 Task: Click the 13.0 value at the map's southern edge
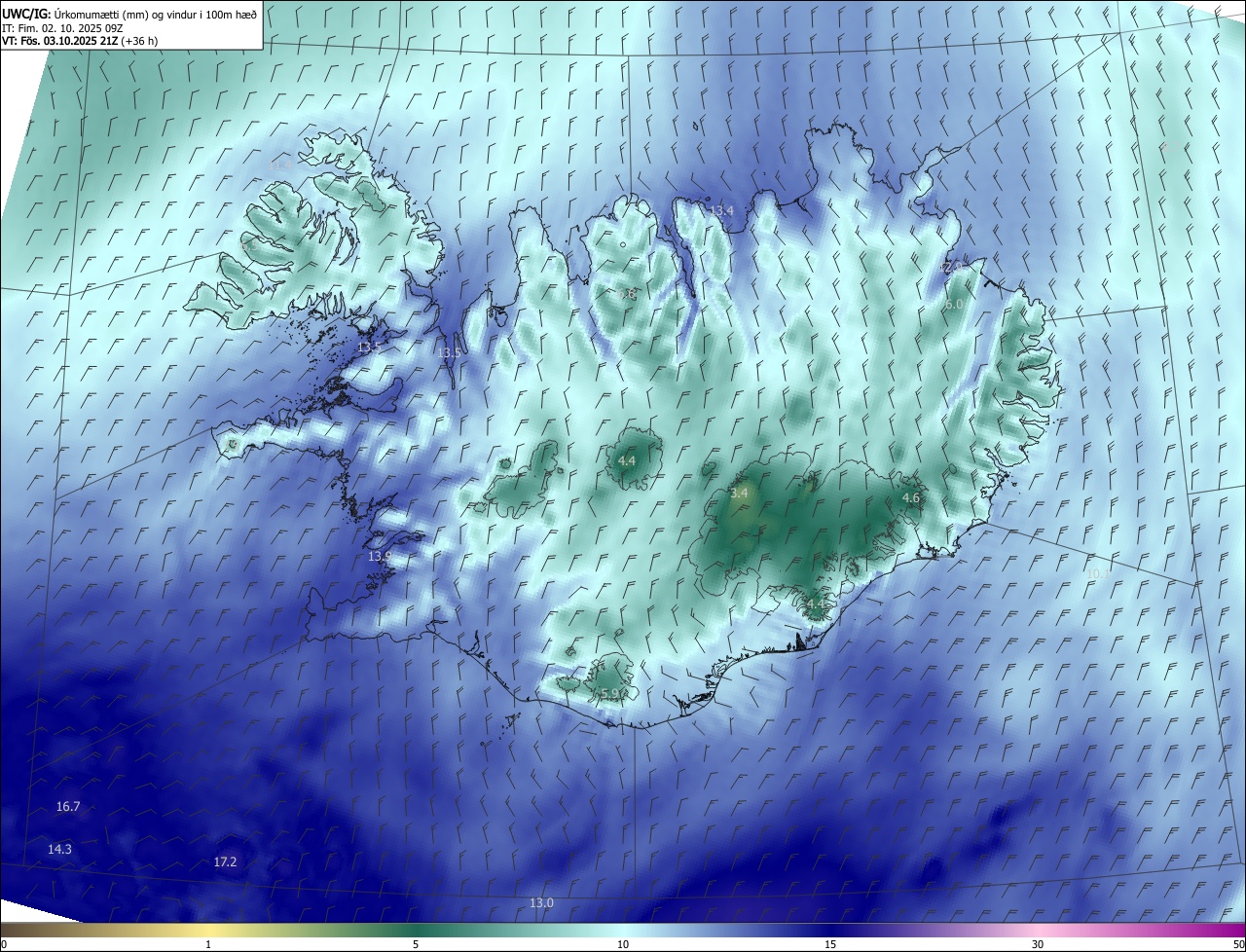point(541,903)
